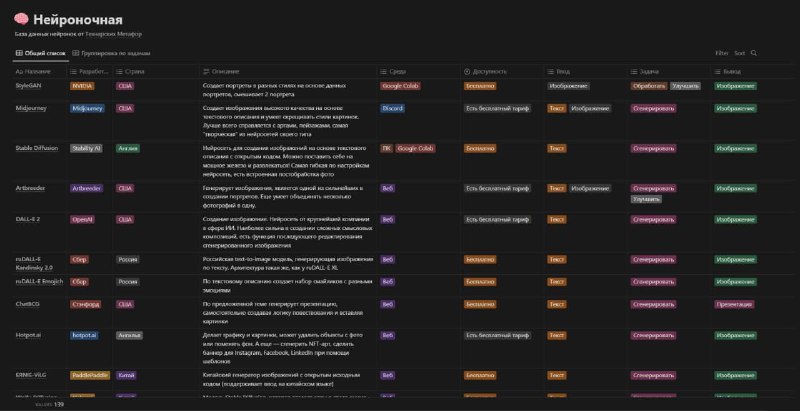This screenshot has width=800, height=411.
Task: Click the Вывод column header icon
Action: click(718, 72)
